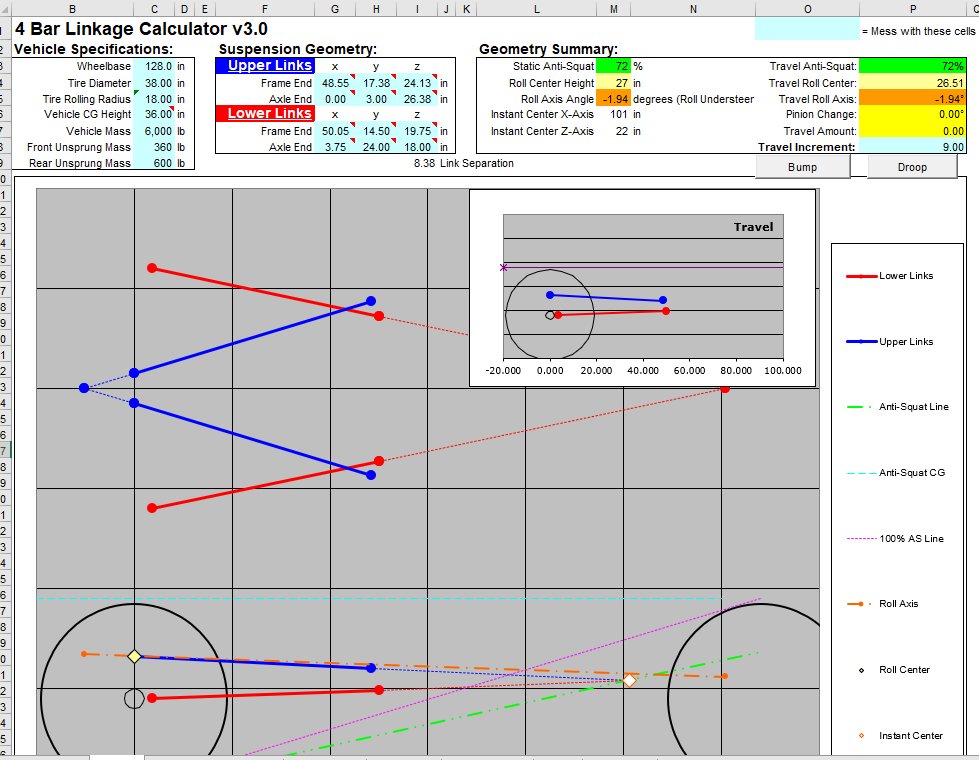This screenshot has width=979, height=760.
Task: Select the Travel Increment value 9.00
Action: pos(913,147)
